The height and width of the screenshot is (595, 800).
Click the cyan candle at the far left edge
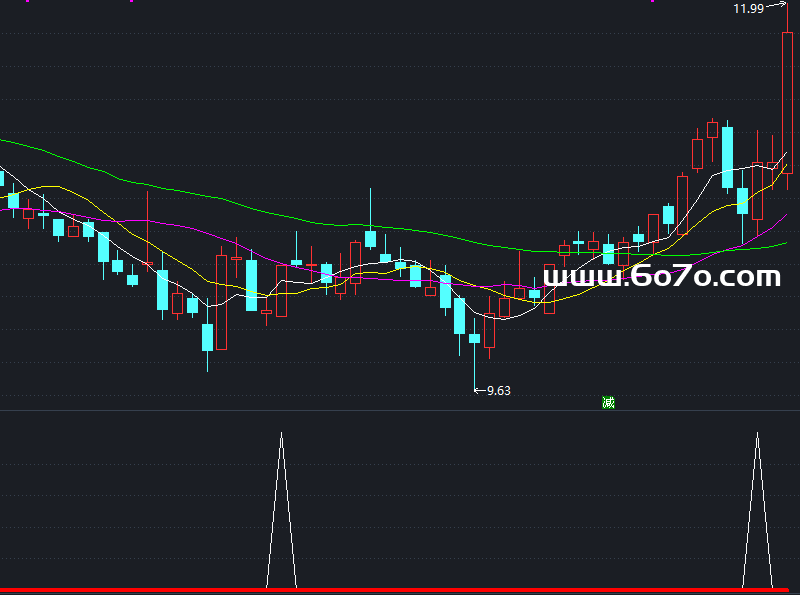pyautogui.click(x=2, y=179)
